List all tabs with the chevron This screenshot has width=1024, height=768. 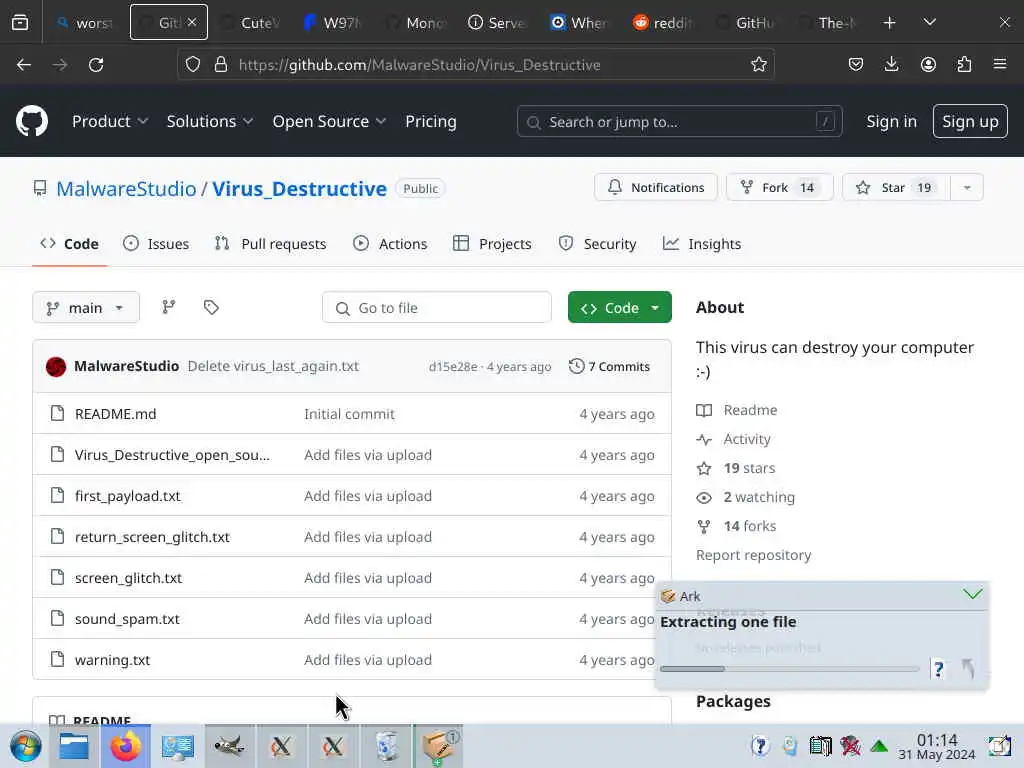click(929, 23)
